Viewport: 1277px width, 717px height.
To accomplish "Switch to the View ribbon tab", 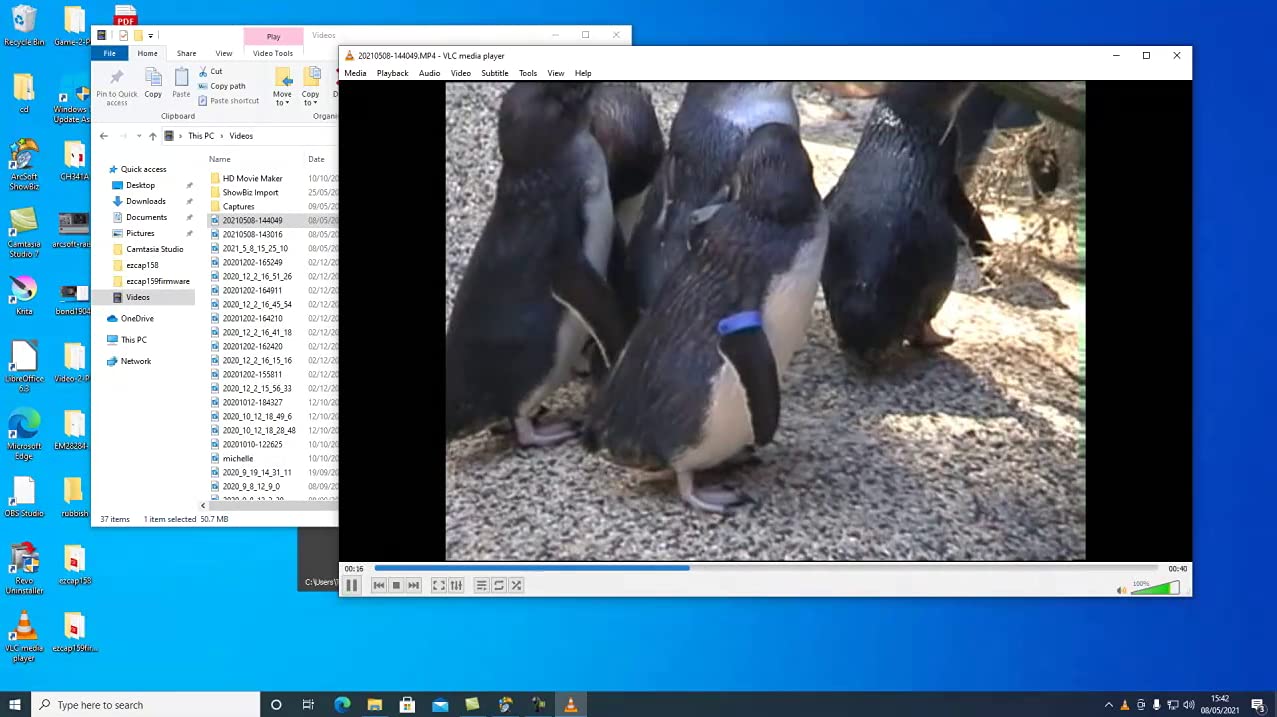I will 224,54.
